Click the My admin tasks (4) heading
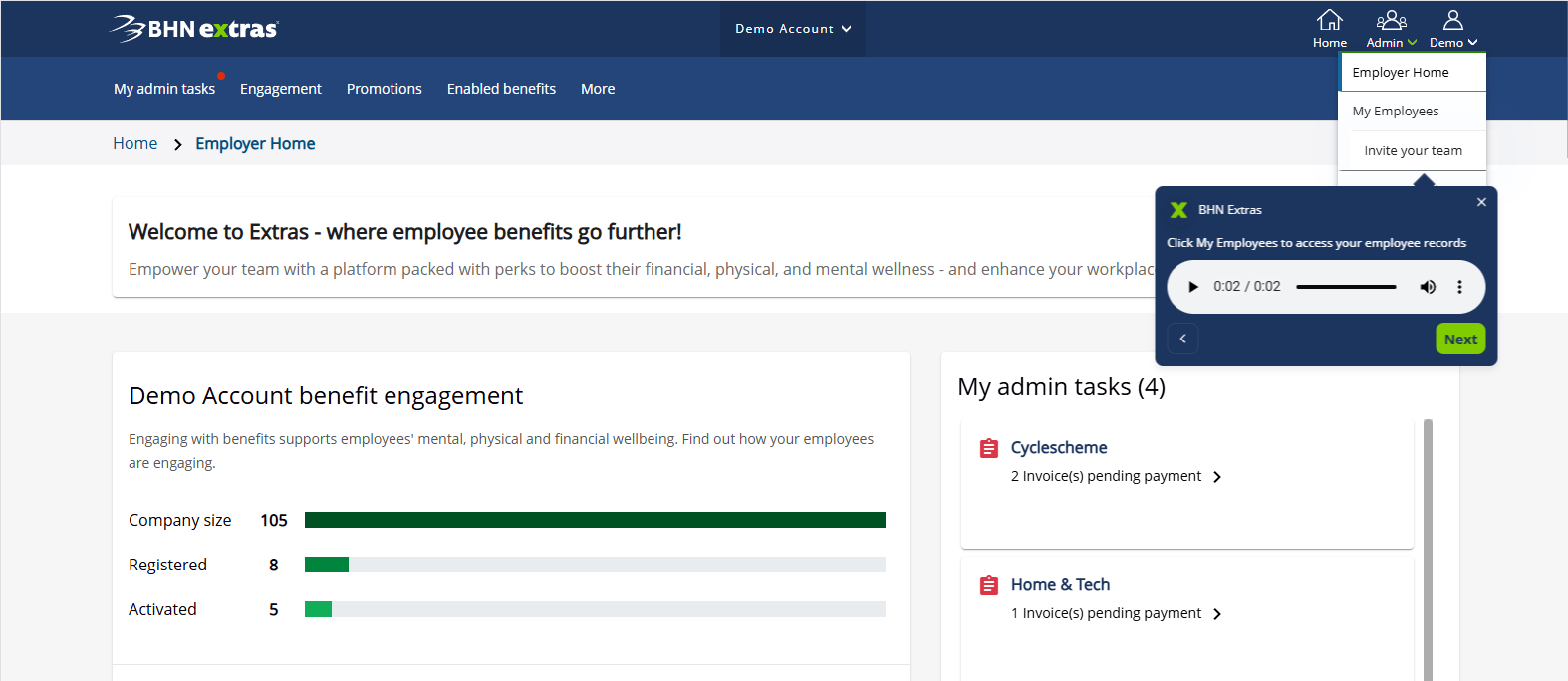This screenshot has height=681, width=1568. pyautogui.click(x=1061, y=387)
